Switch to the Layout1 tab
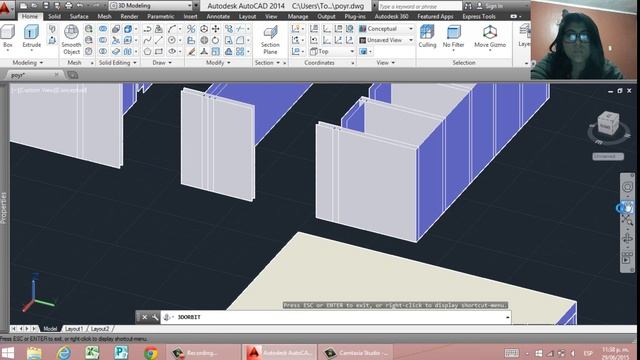 pyautogui.click(x=74, y=329)
